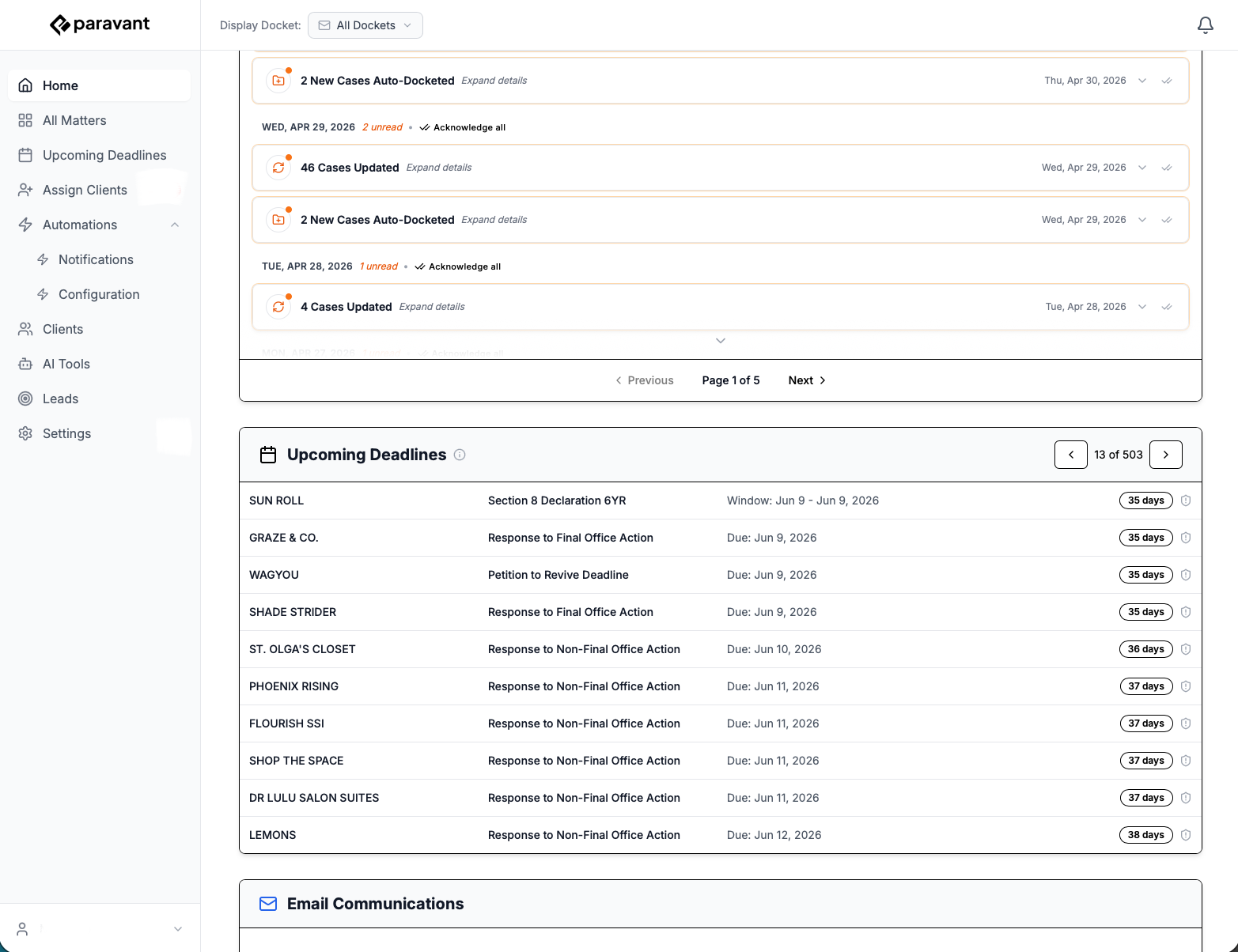
Task: Expand chevron on Apr 30 Auto-Docketed card
Action: [1142, 81]
